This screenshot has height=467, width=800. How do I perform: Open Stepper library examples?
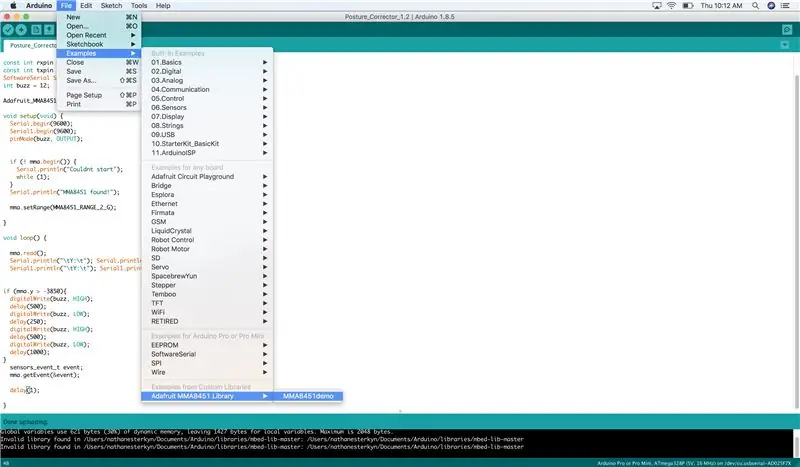[x=207, y=285]
